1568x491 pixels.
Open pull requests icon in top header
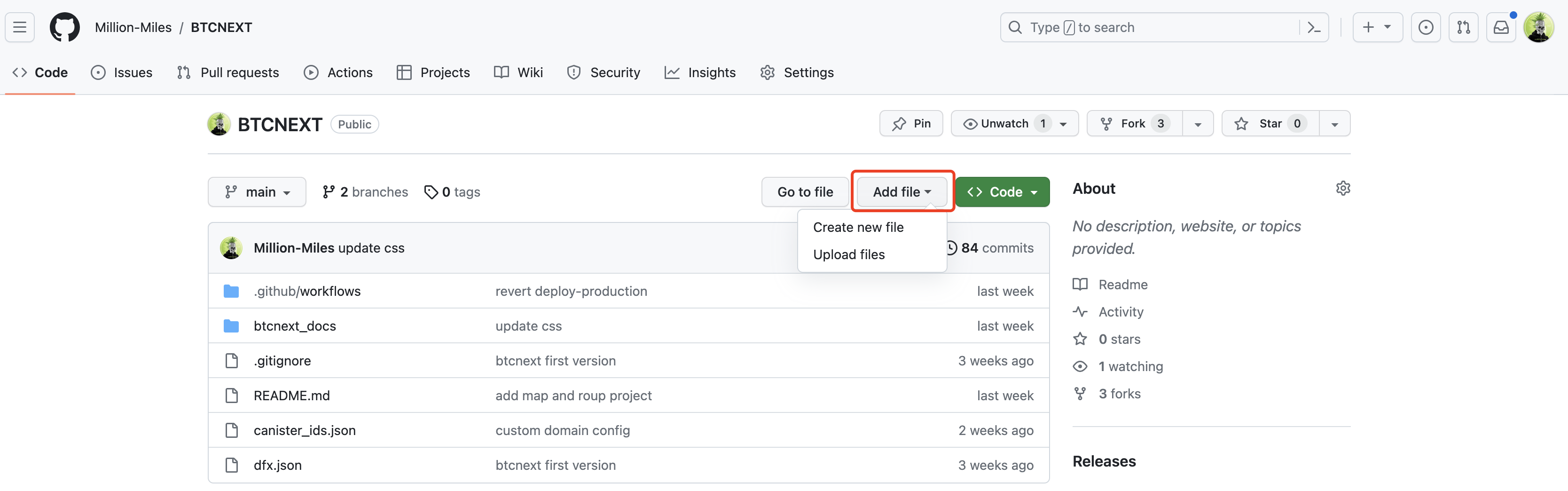coord(1463,27)
